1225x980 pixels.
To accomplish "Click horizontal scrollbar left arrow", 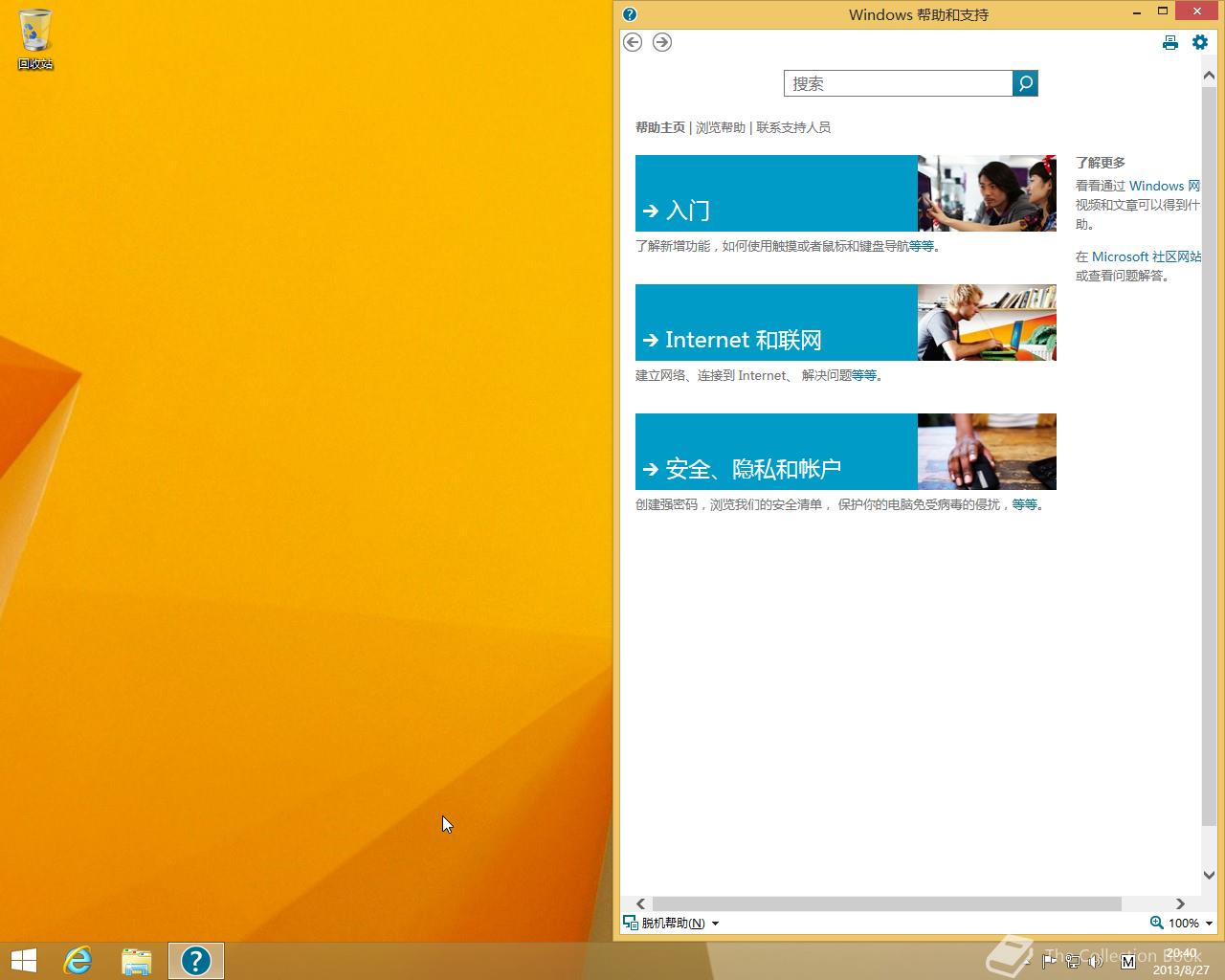I will (641, 903).
